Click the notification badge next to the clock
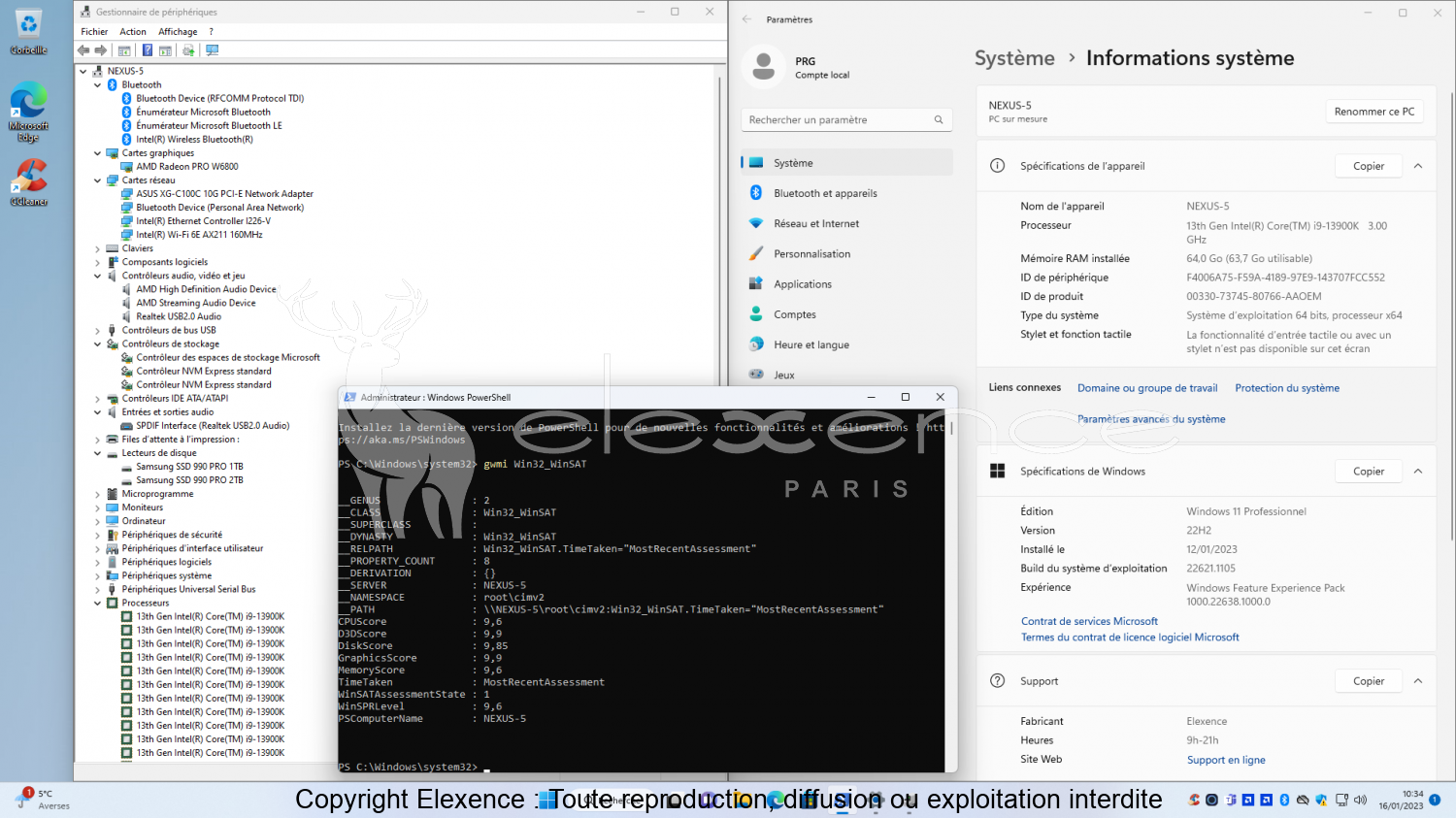This screenshot has height=818, width=1456. (1435, 800)
